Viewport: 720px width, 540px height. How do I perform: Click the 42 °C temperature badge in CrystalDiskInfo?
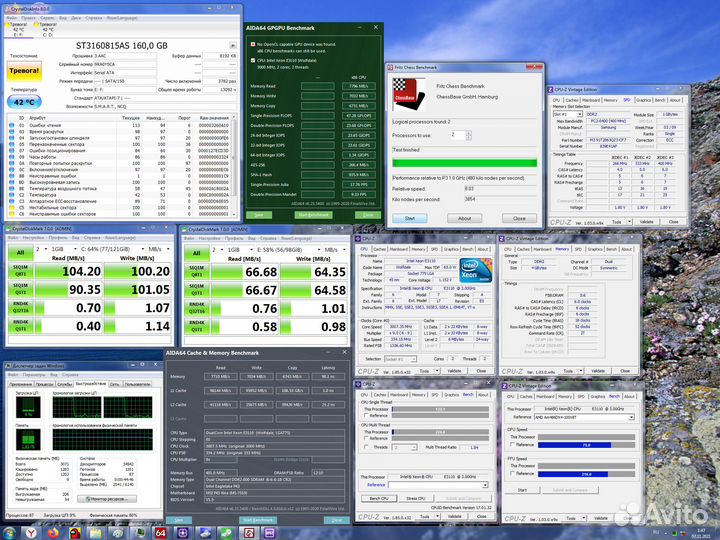coord(24,102)
